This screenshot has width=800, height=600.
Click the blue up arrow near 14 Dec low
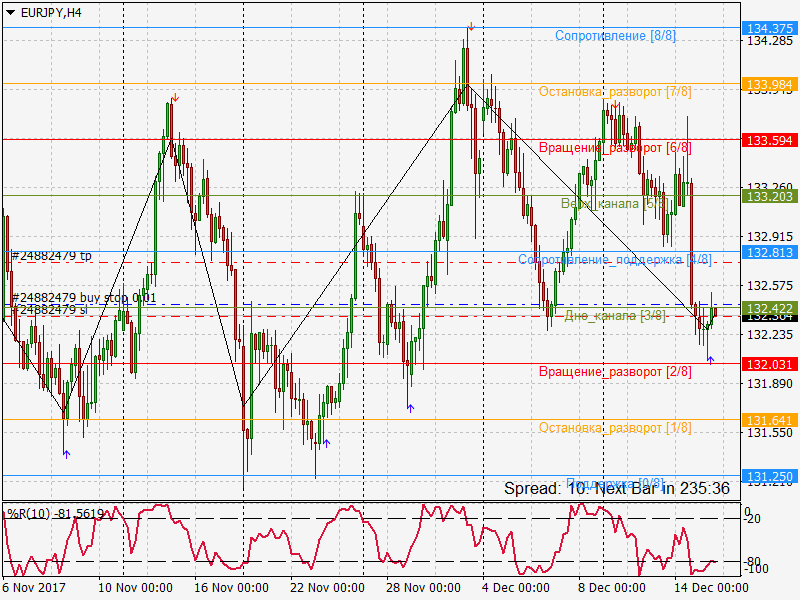click(x=711, y=360)
